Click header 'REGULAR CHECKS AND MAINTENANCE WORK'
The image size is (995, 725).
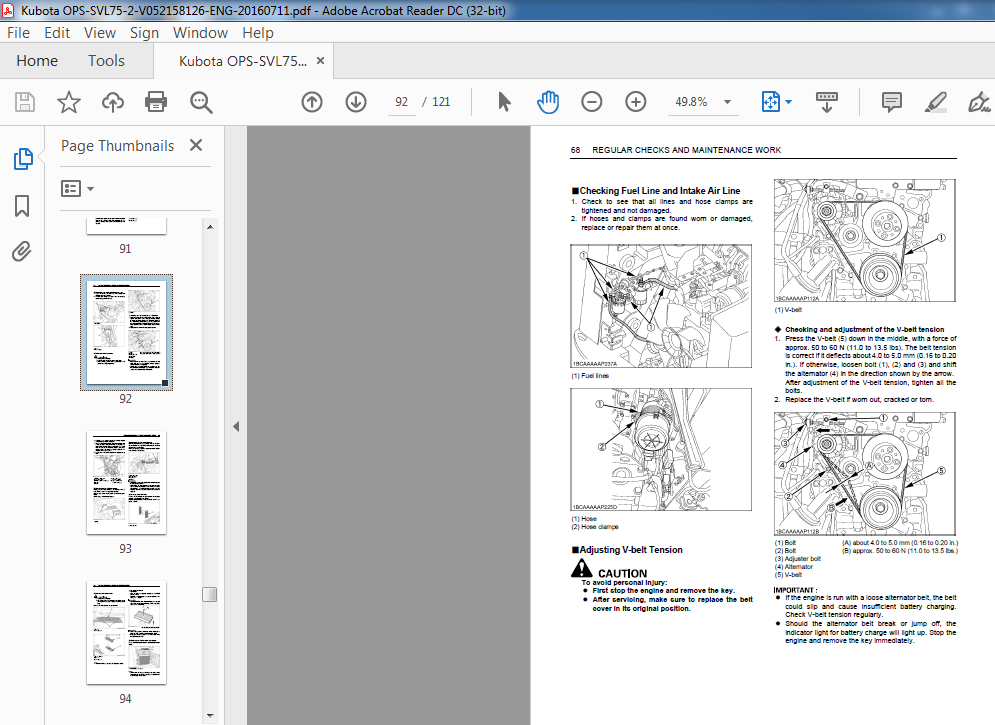coord(687,150)
